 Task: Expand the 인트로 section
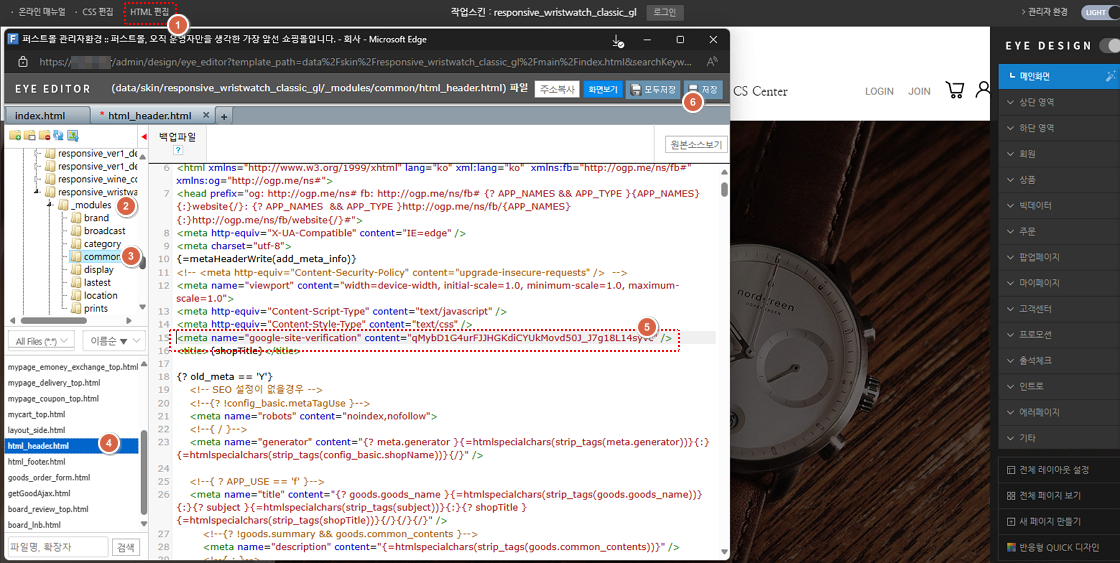[x=1059, y=387]
